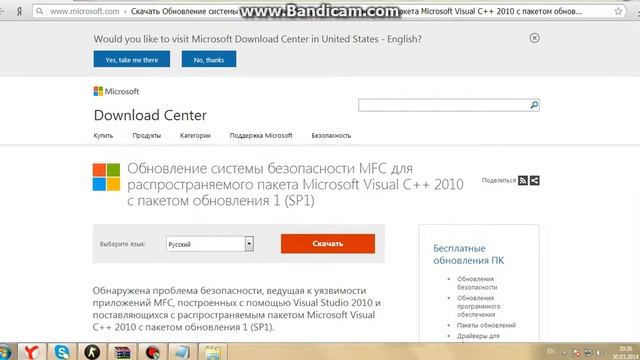The height and width of the screenshot is (360, 640).
Task: Click the Выберите язык label
Action: pos(122,244)
